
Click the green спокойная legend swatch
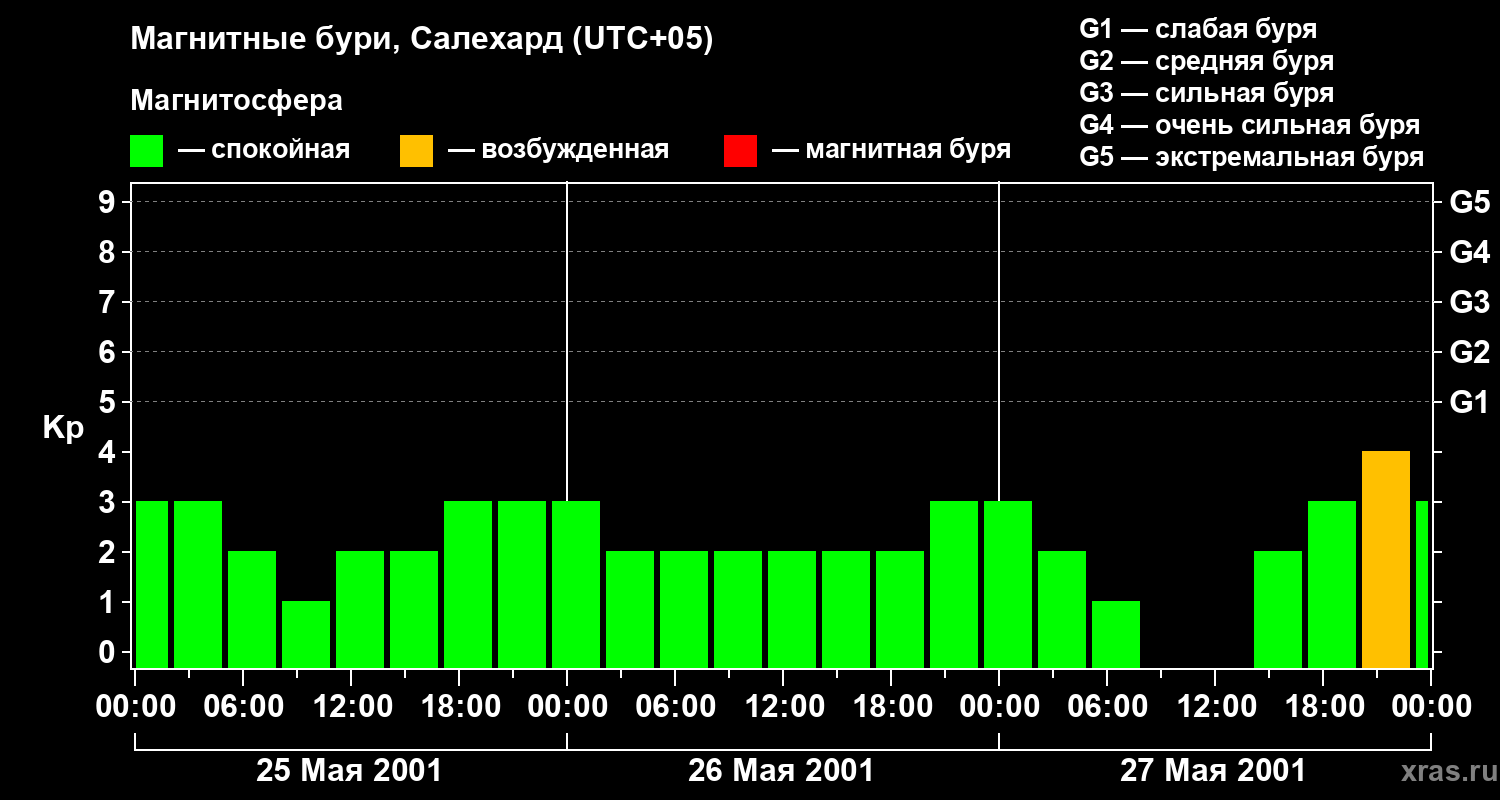click(146, 151)
